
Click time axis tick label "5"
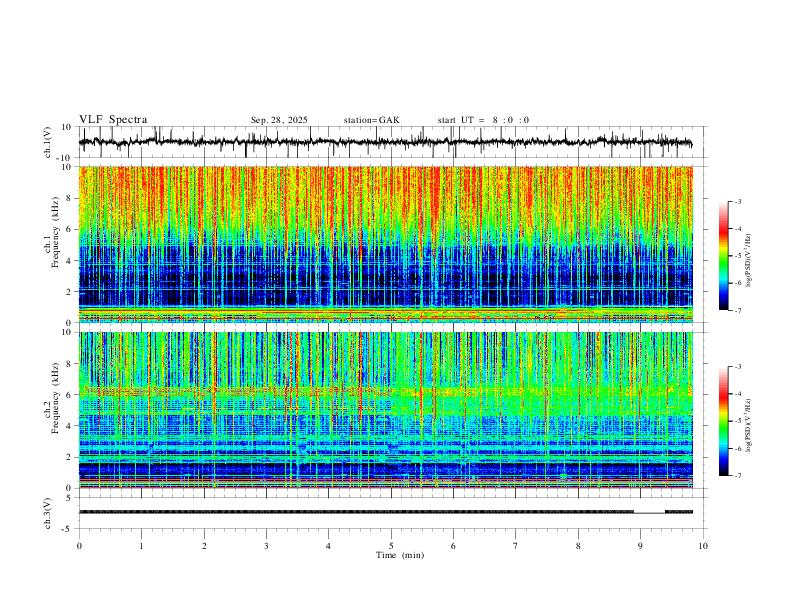pos(391,546)
